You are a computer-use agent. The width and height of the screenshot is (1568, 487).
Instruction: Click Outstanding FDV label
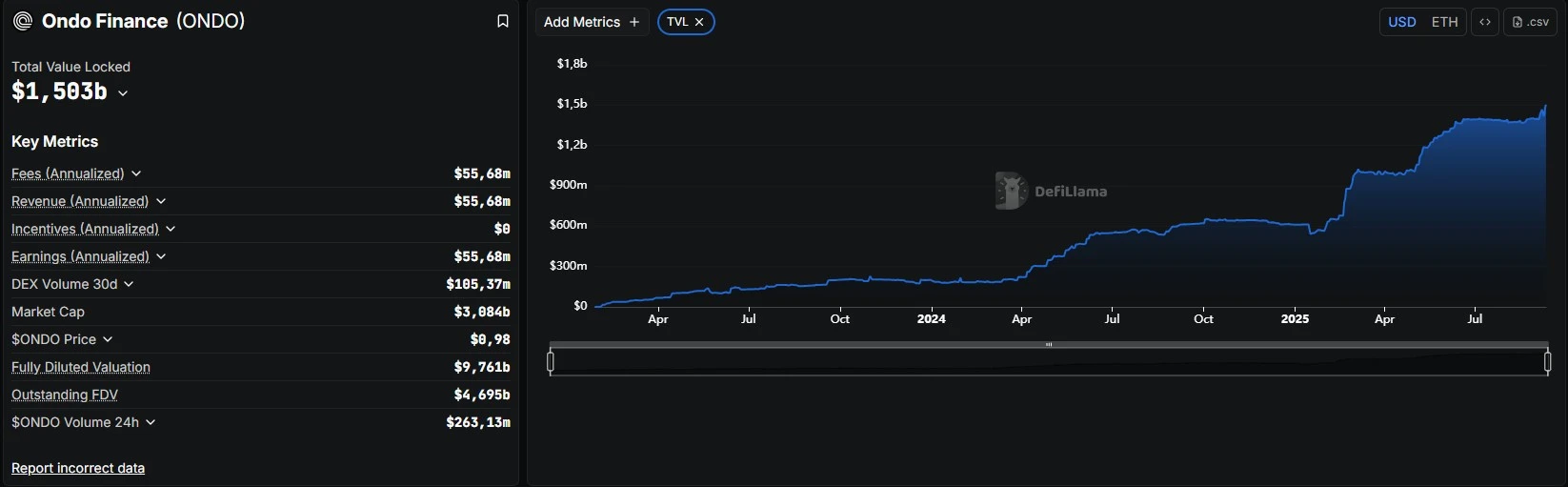[x=65, y=395]
